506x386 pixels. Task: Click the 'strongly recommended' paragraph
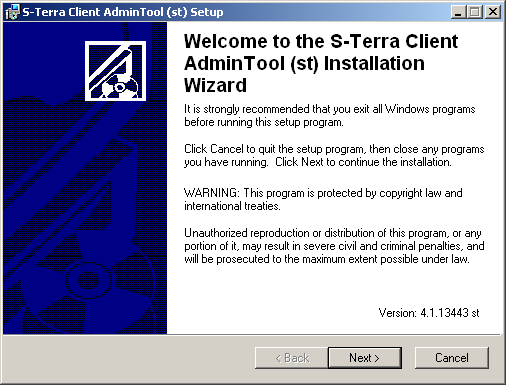[x=330, y=115]
